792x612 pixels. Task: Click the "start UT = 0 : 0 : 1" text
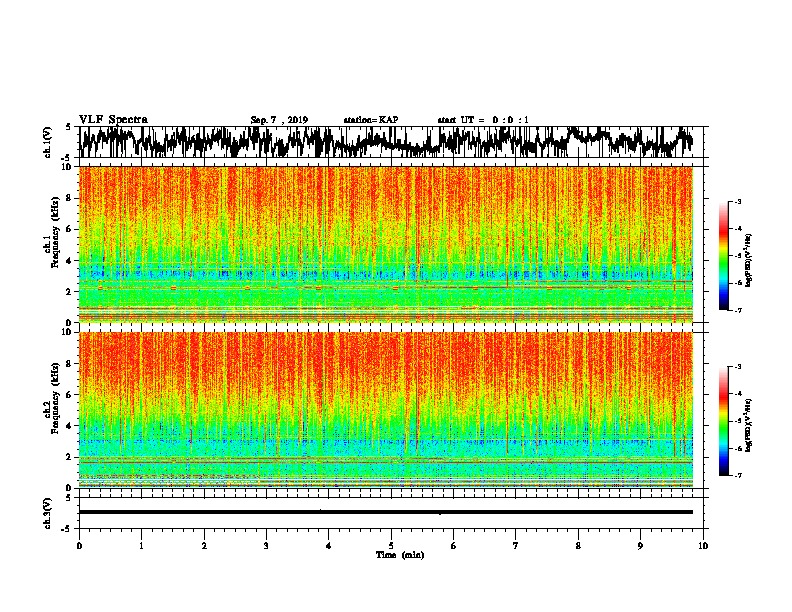(x=483, y=120)
